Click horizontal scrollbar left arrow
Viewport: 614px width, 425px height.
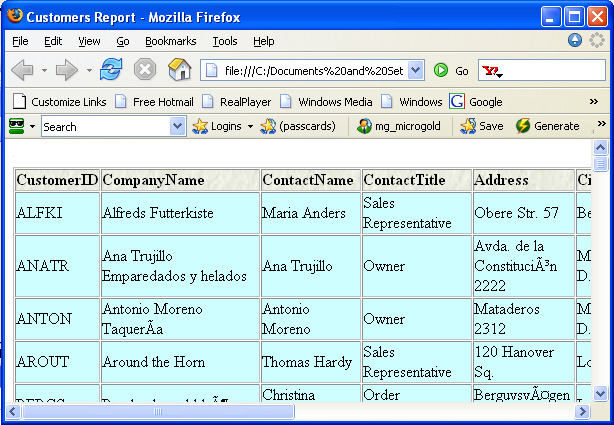[x=13, y=411]
